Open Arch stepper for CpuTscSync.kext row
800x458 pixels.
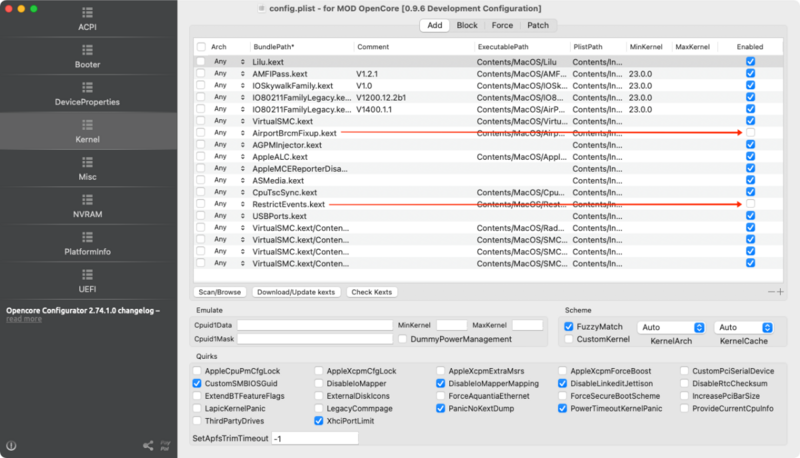tap(242, 192)
